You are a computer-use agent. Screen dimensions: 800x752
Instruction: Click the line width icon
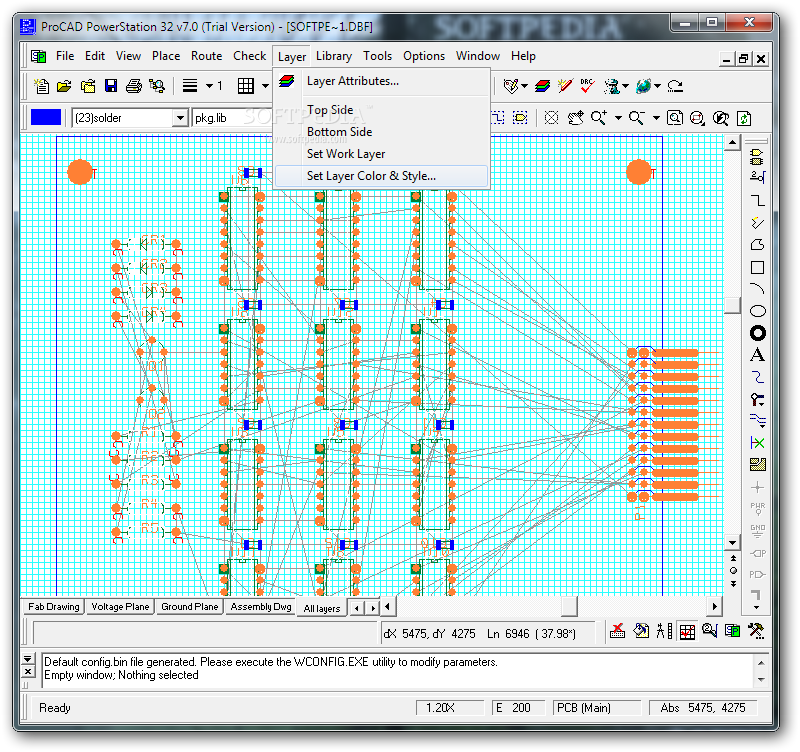(x=190, y=86)
